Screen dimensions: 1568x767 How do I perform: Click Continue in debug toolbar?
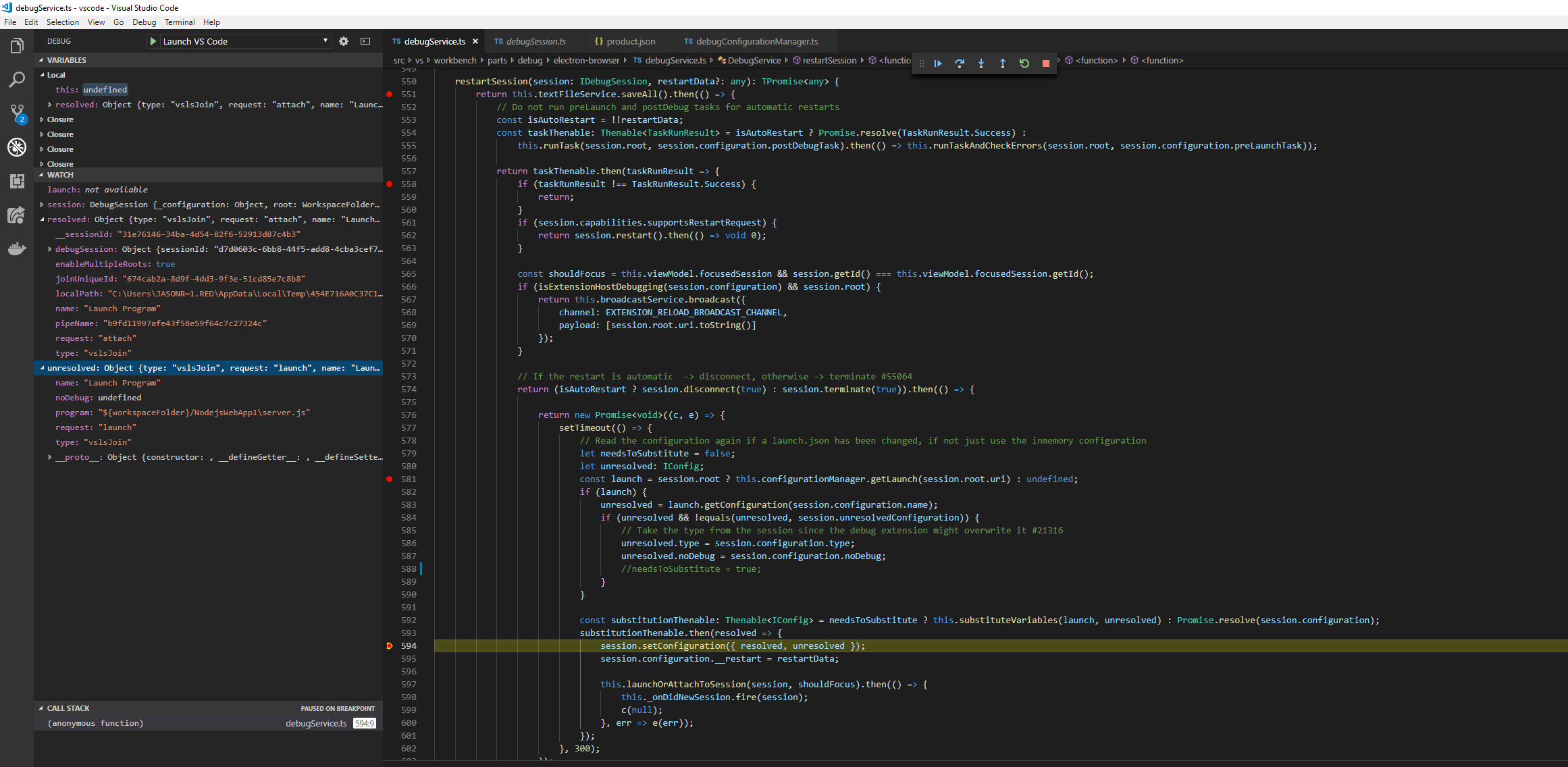click(938, 63)
